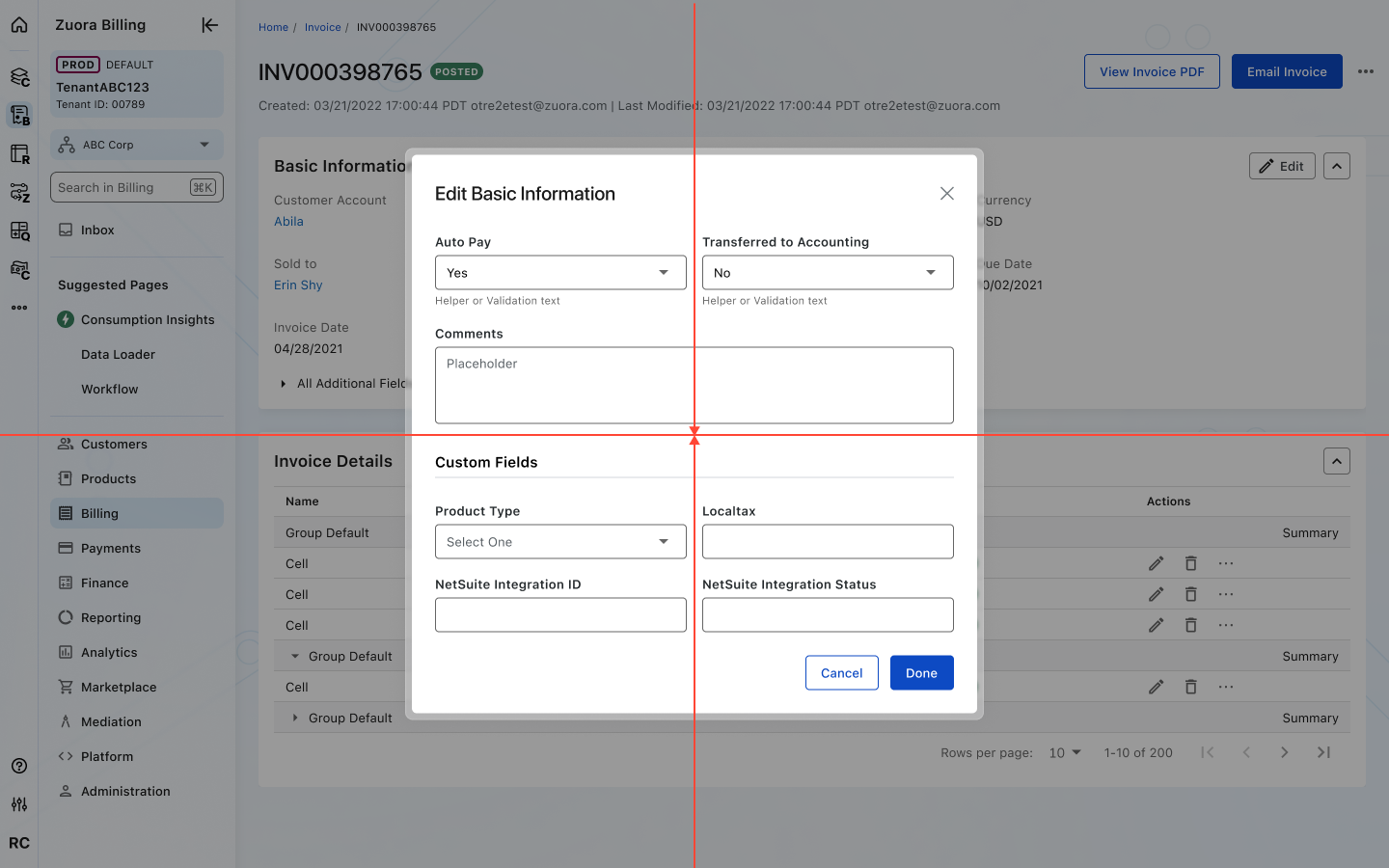
Task: Collapse the Zuora Billing sidebar
Action: coord(209,25)
